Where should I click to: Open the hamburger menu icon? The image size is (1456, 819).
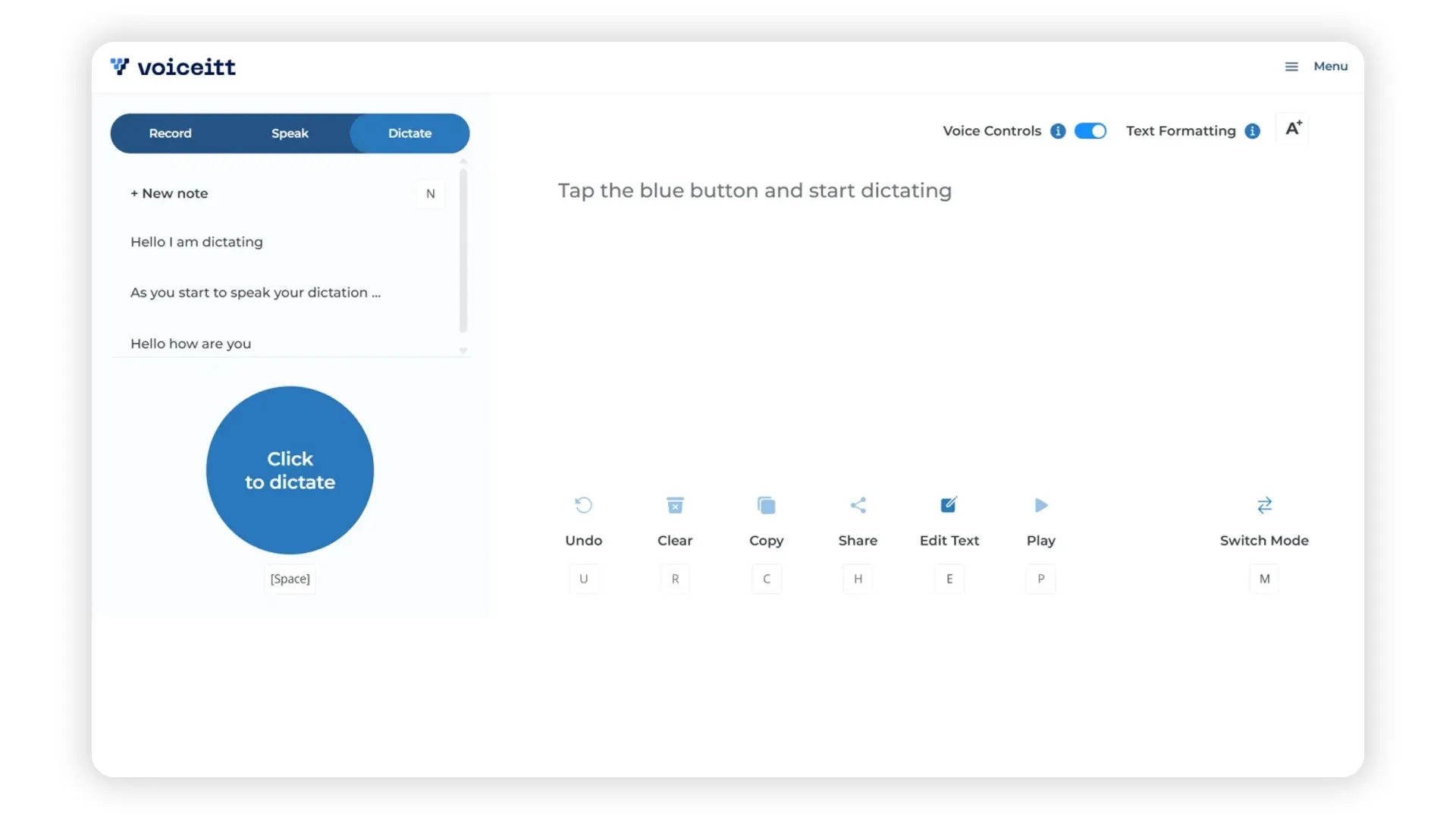(x=1291, y=67)
